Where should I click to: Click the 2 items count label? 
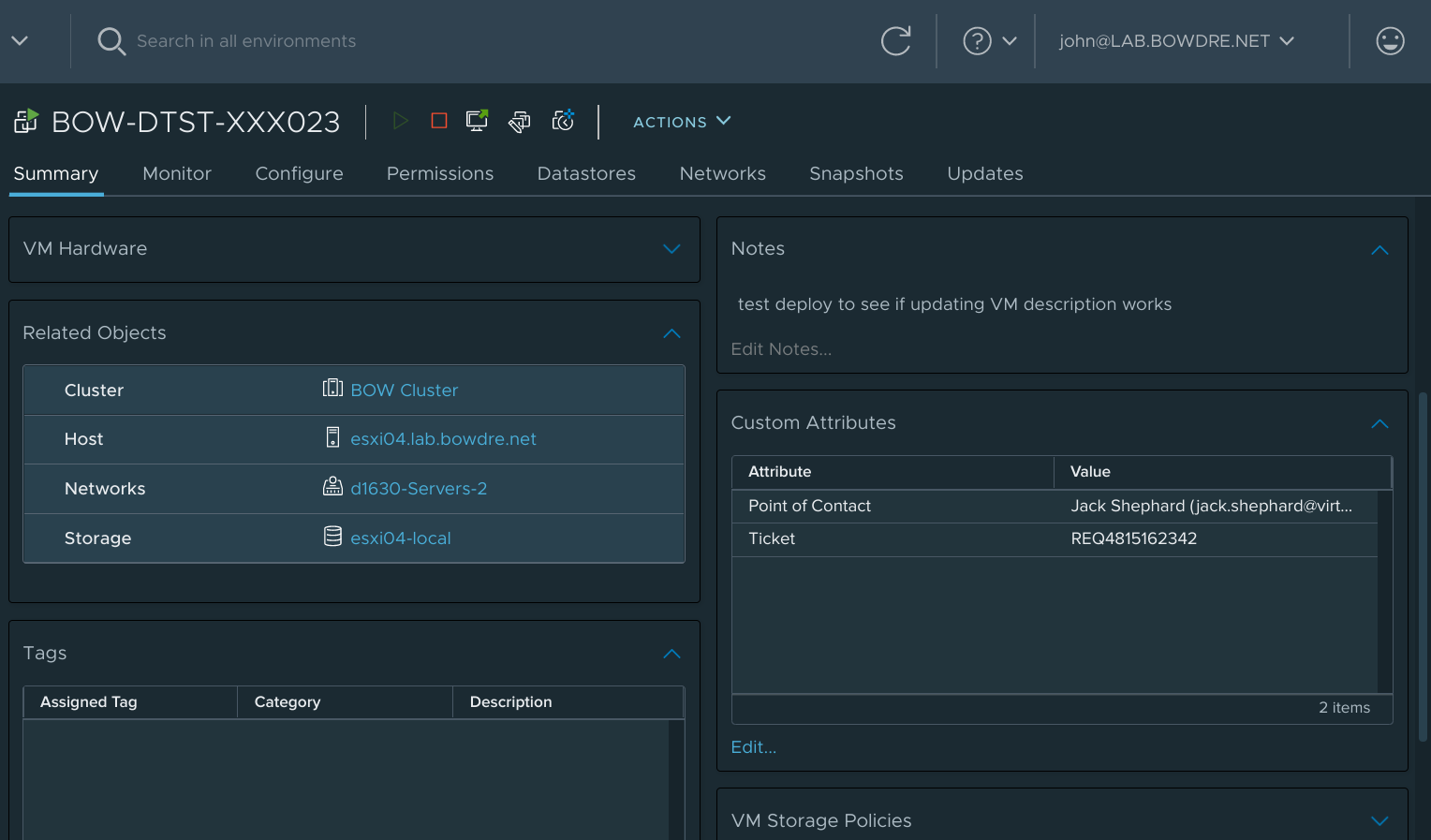[1344, 708]
